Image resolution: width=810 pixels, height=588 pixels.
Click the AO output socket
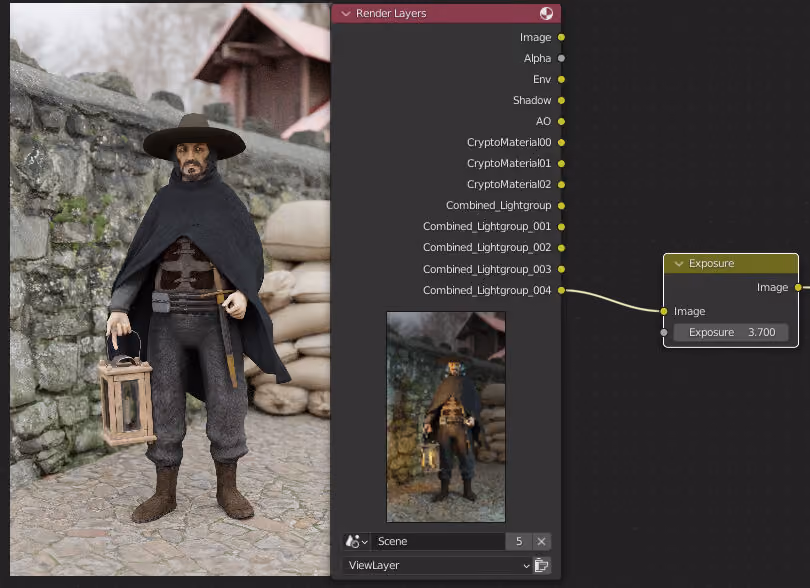point(562,121)
